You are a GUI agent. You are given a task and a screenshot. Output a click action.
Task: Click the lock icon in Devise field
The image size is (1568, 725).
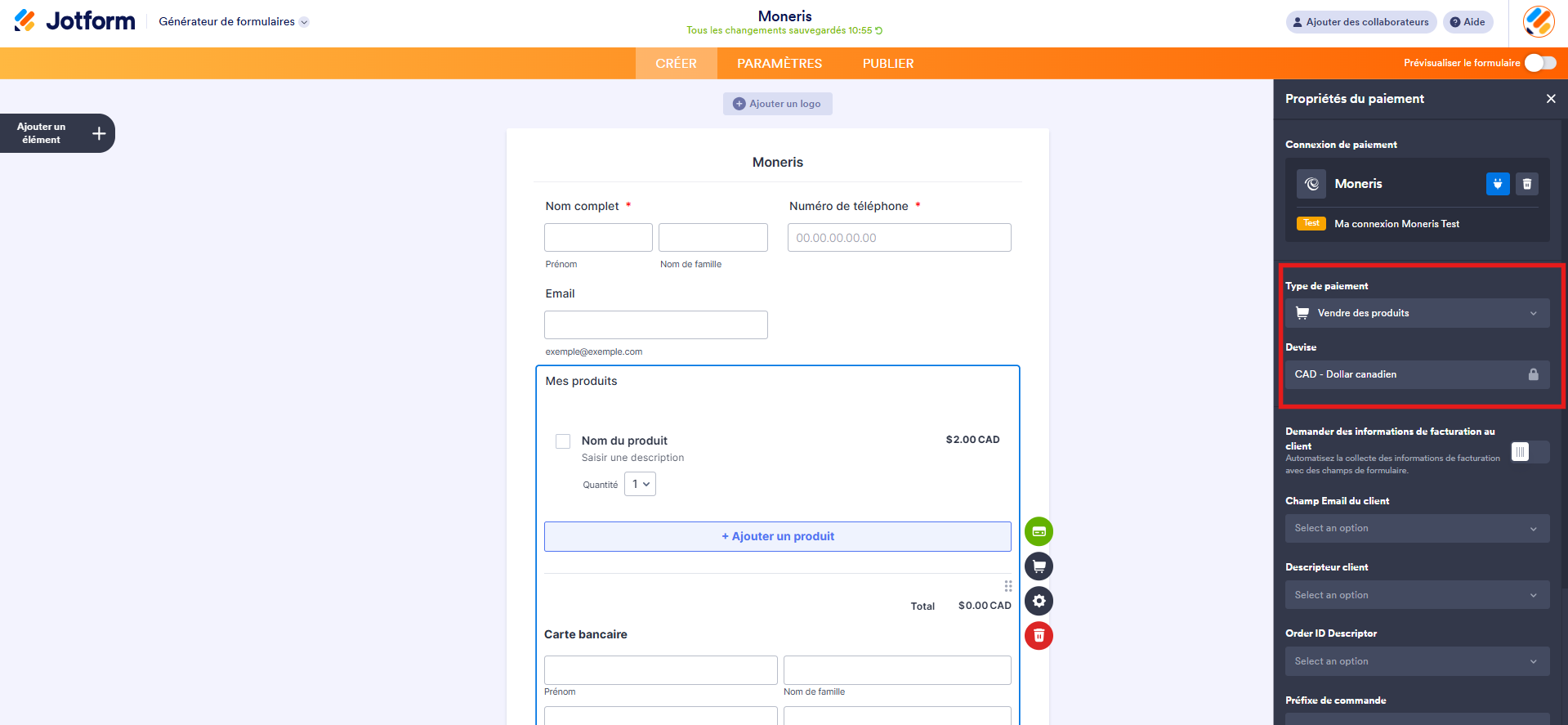tap(1534, 374)
